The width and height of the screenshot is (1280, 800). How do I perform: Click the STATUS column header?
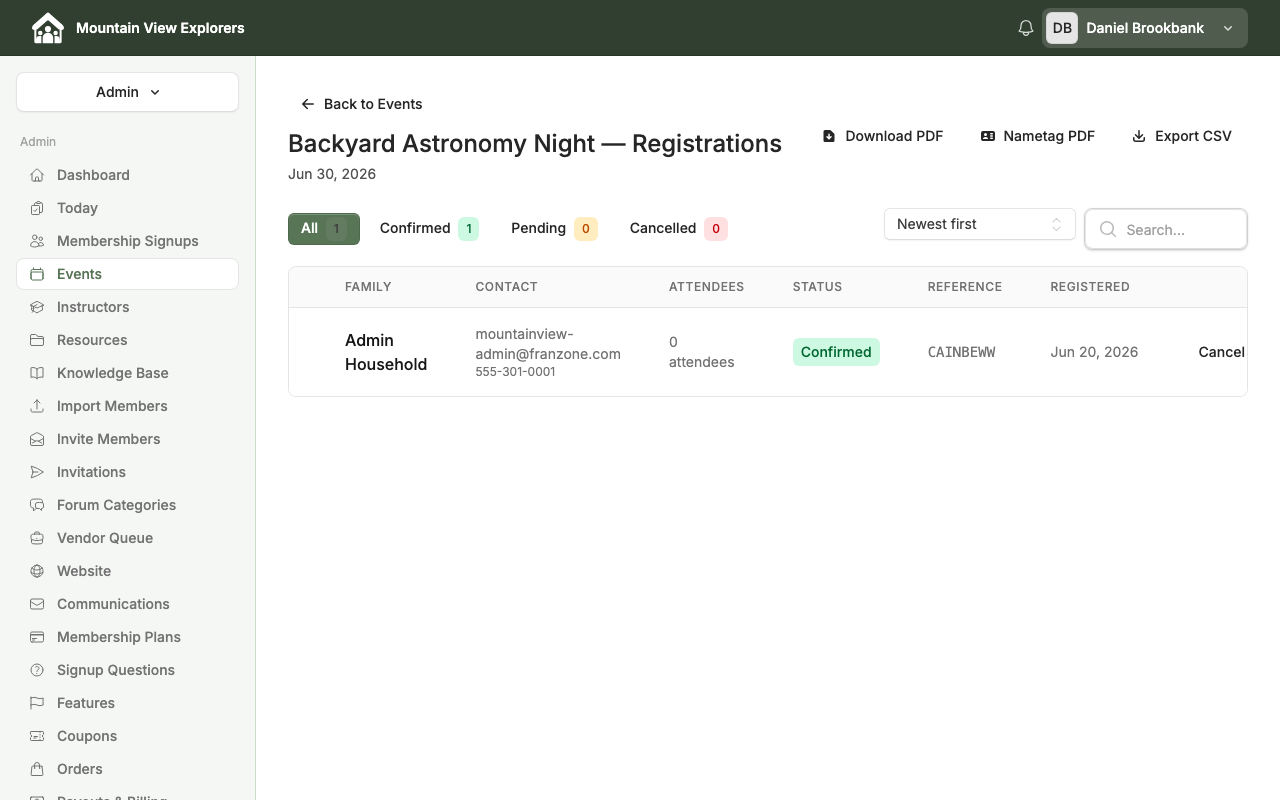(818, 287)
